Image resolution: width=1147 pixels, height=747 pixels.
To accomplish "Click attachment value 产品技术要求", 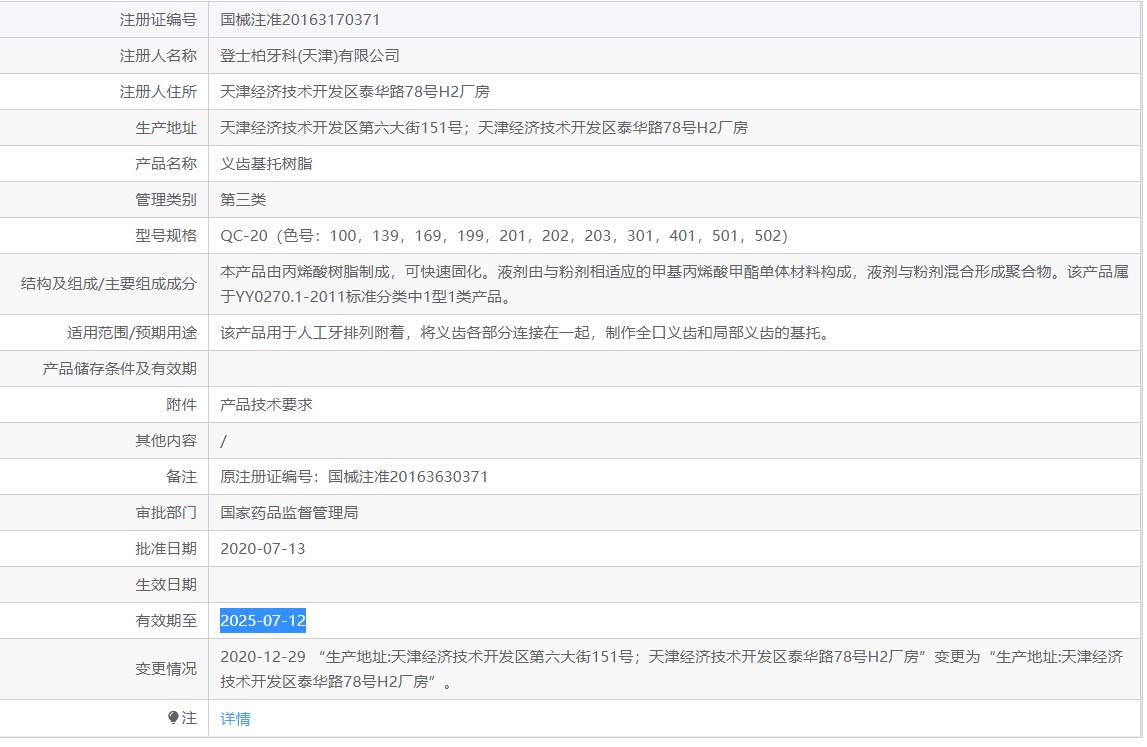I will pos(266,405).
